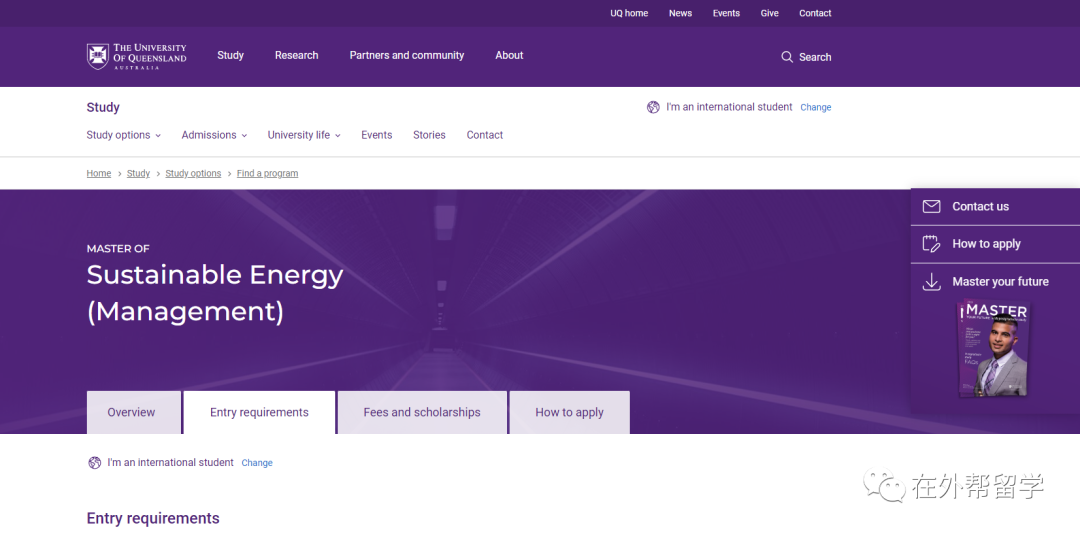Screen dimensions: 1080x534
Task: Open the News link in top bar
Action: [x=681, y=13]
